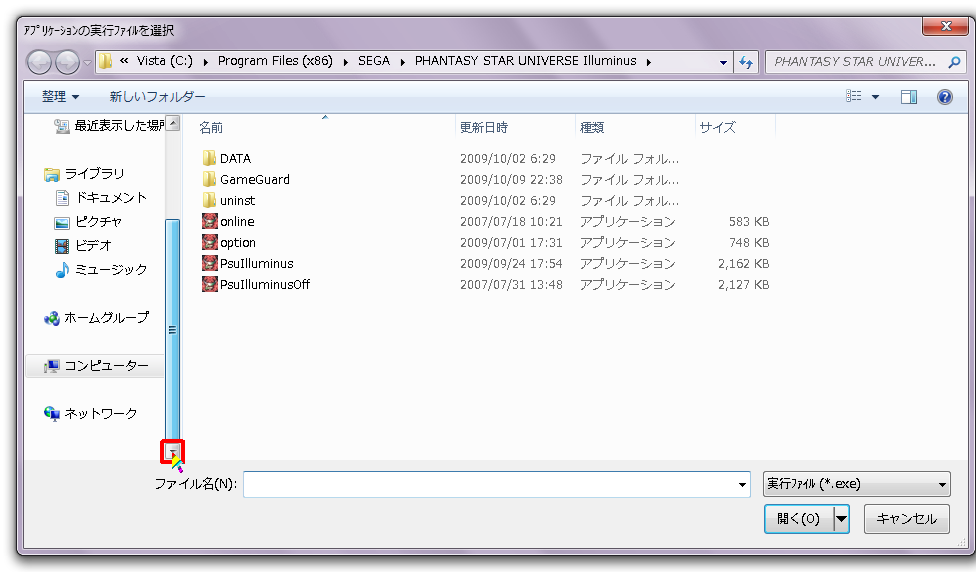The width and height of the screenshot is (976, 572).
Task: Expand the arrow after Vista (C:) breadcrumb
Action: (205, 62)
